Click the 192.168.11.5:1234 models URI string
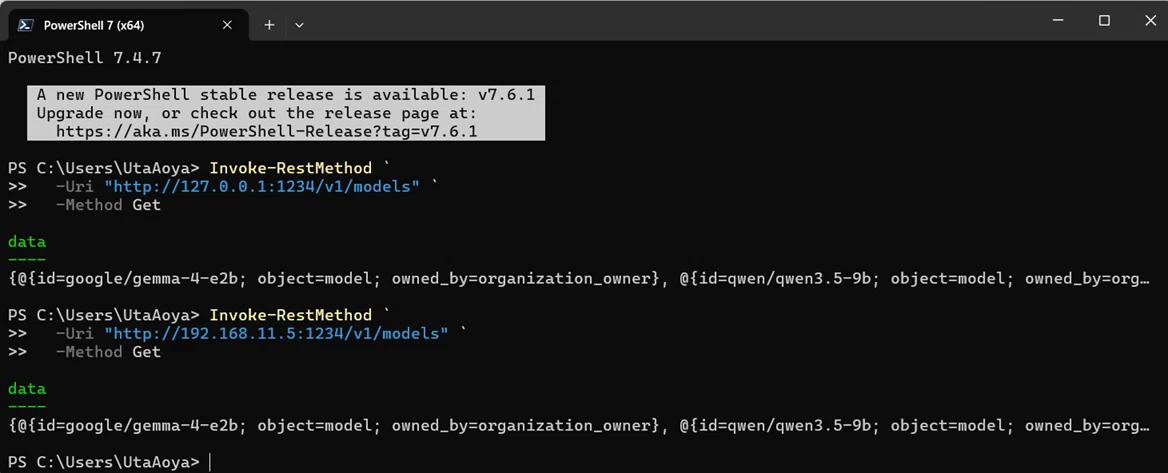Image resolution: width=1168 pixels, height=473 pixels. coord(276,333)
